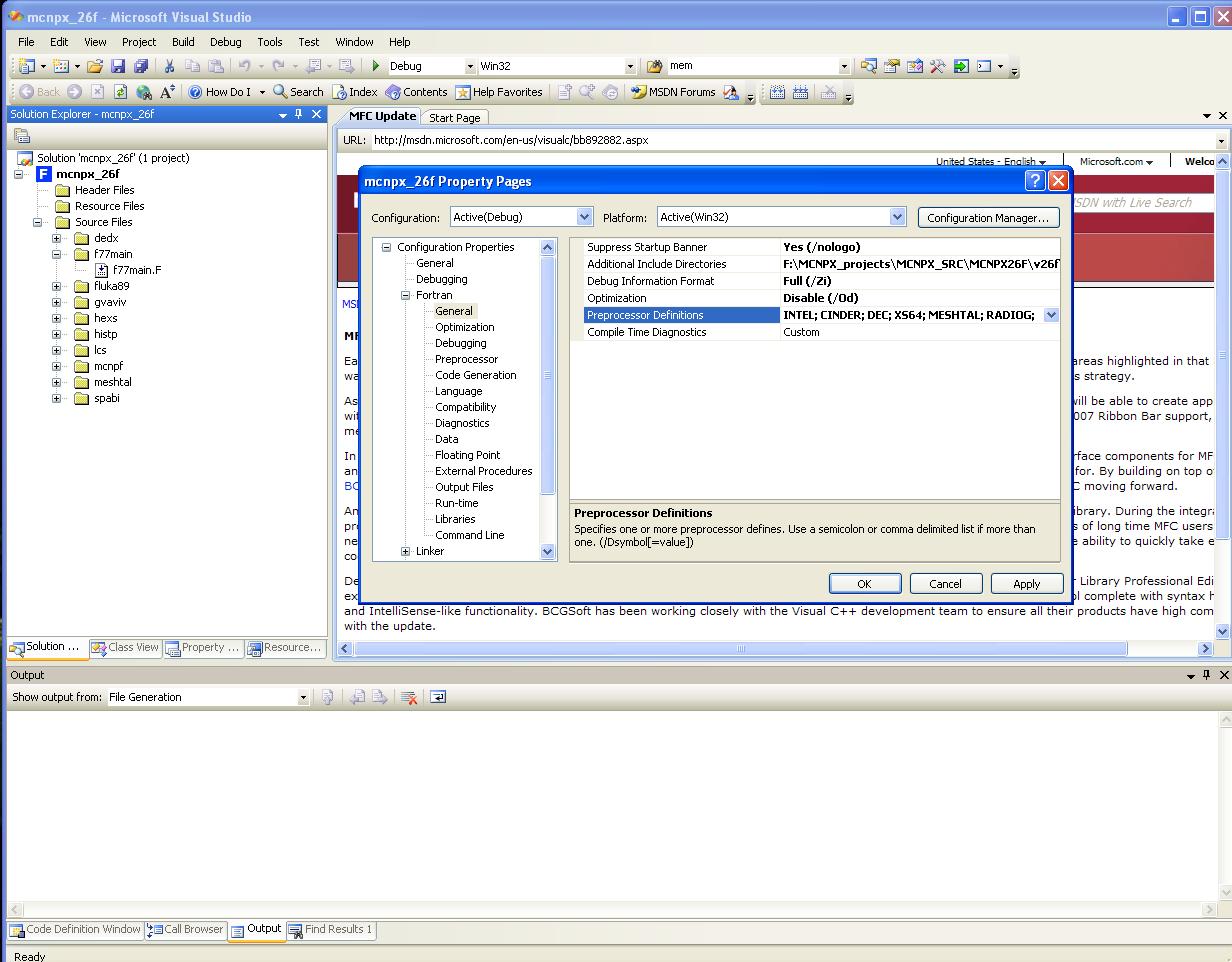Open the Solution Explorer toolbar icon
Viewport: 1232px width, 962px height.
868,66
